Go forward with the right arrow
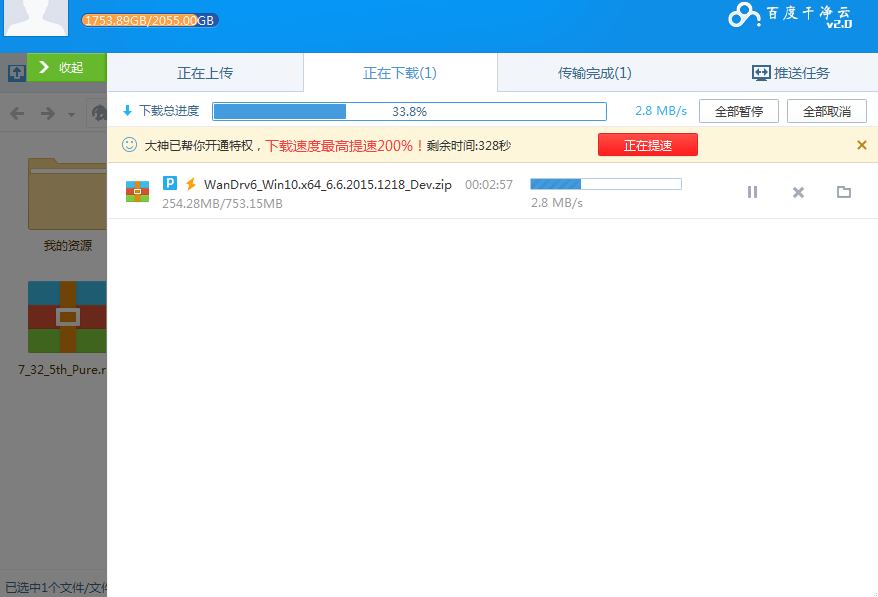The image size is (878, 597). pos(48,114)
